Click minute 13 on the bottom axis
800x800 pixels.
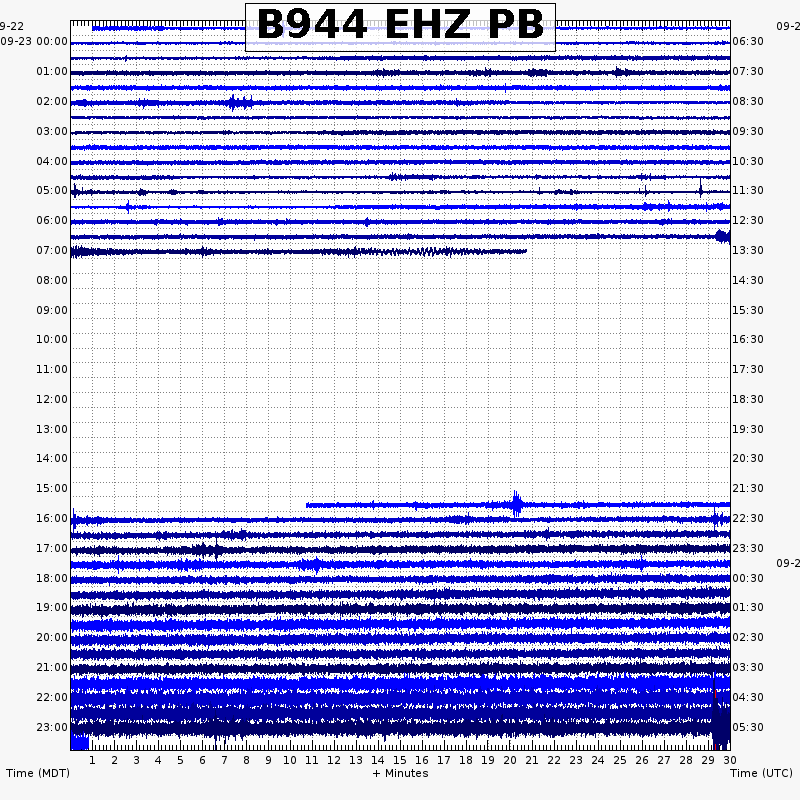[356, 760]
